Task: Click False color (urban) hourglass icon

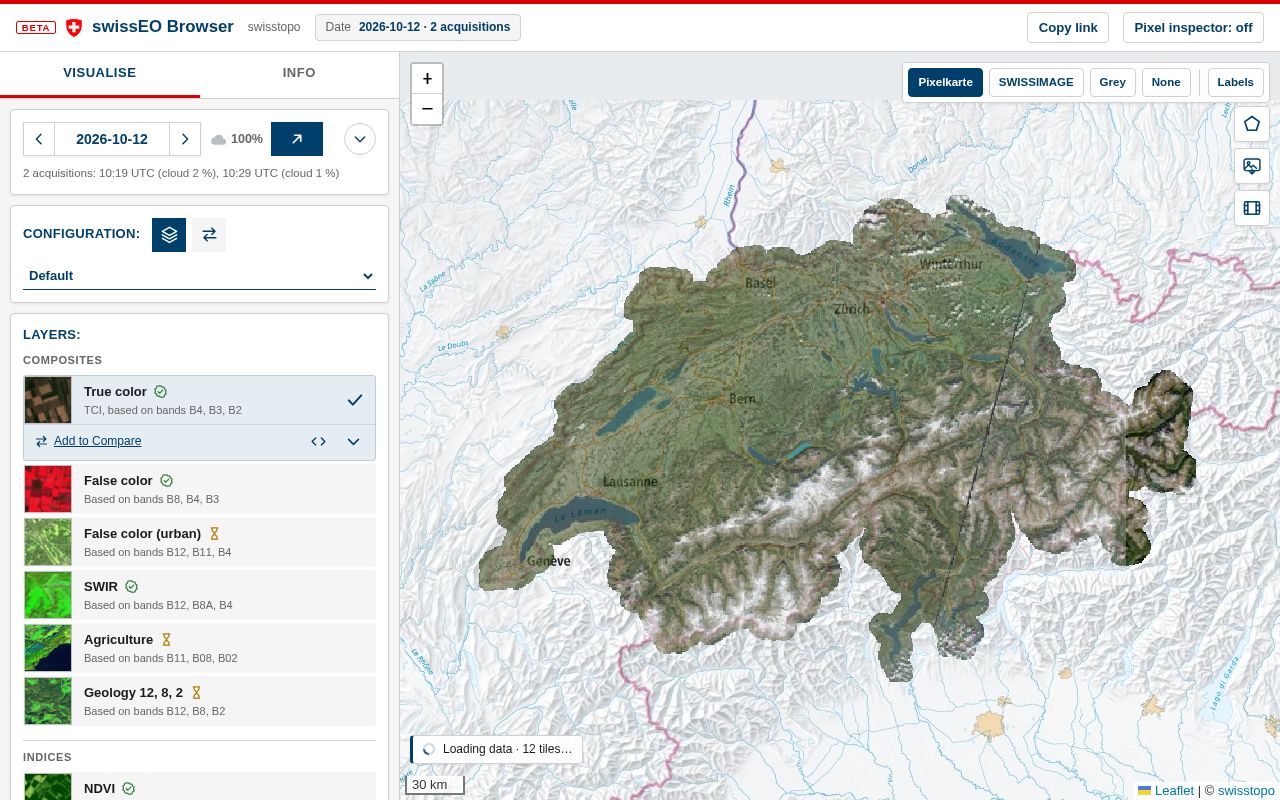Action: [x=214, y=534]
